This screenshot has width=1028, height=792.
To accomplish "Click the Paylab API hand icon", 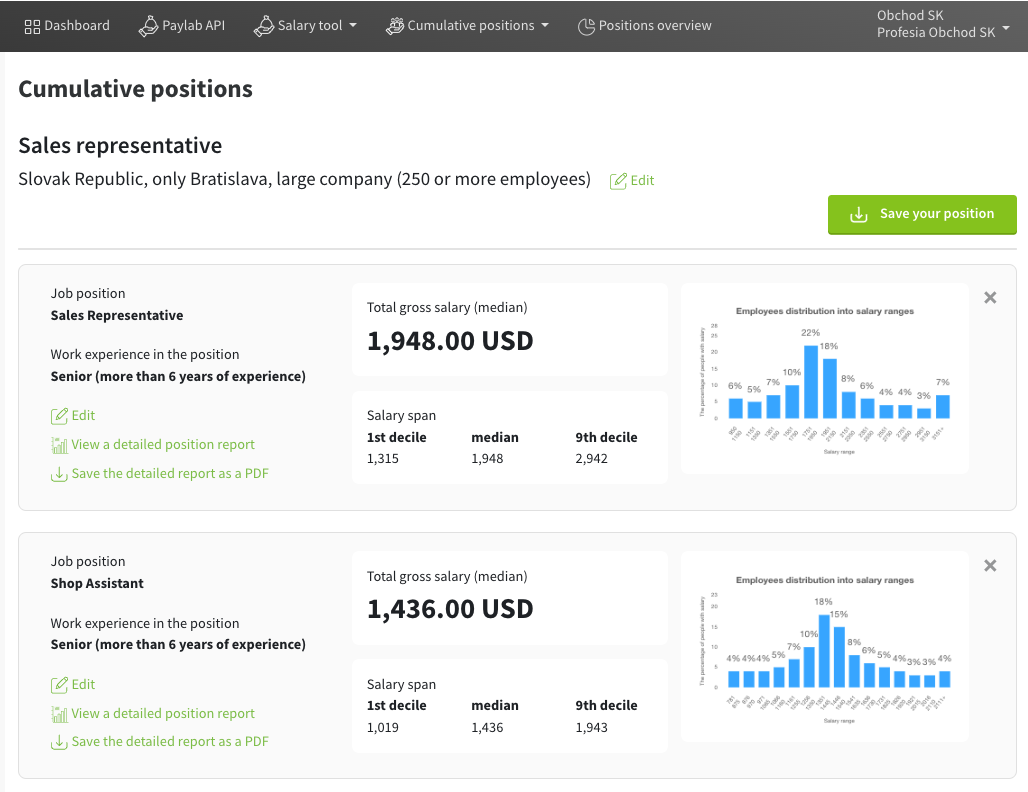I will pyautogui.click(x=148, y=26).
